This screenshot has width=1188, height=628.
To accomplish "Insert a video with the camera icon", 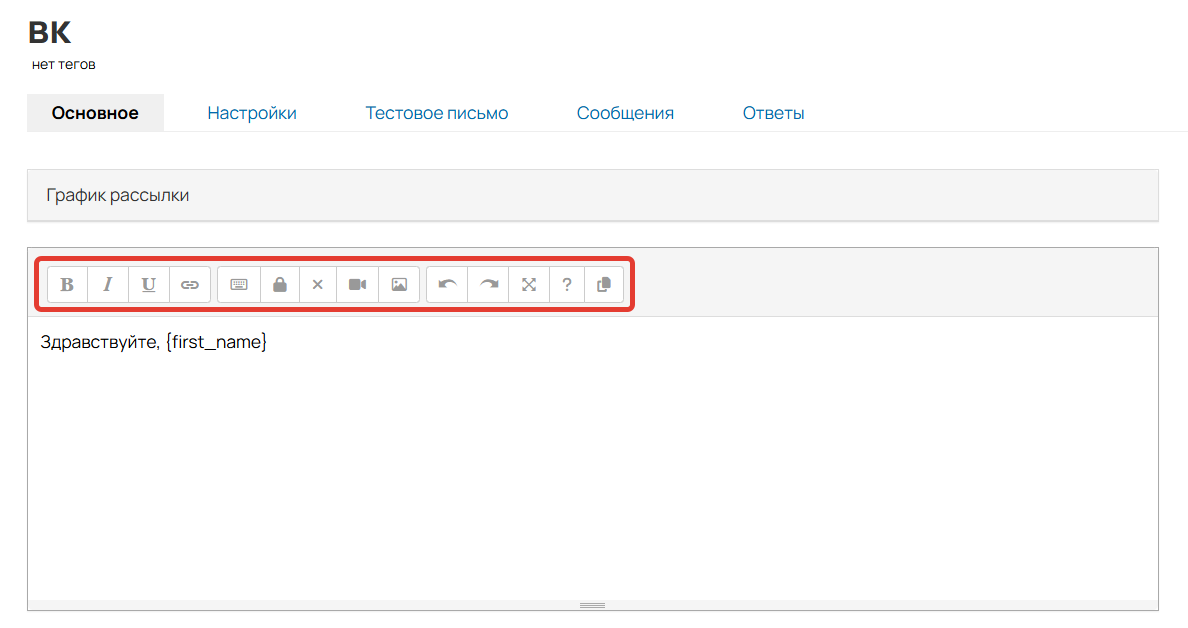I will coord(358,285).
